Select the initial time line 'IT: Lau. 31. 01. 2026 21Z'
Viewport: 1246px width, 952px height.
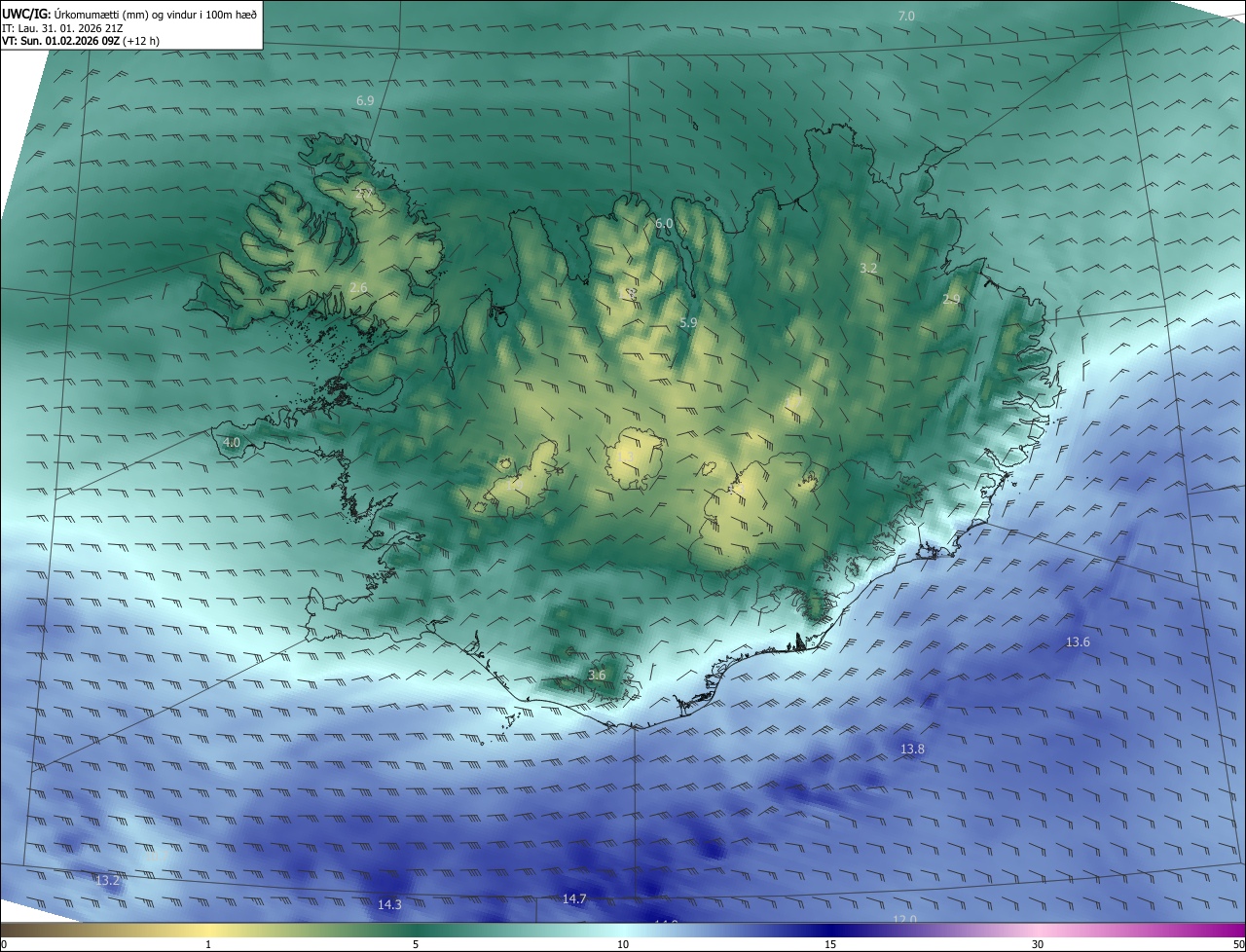62,28
